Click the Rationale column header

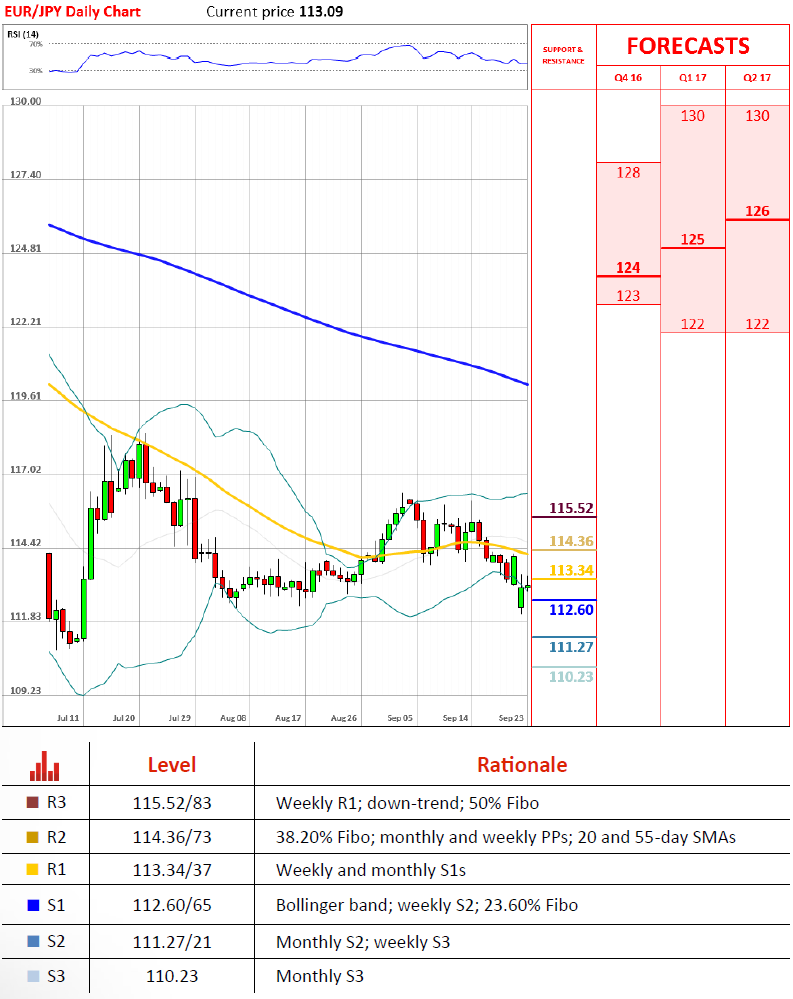(x=521, y=765)
